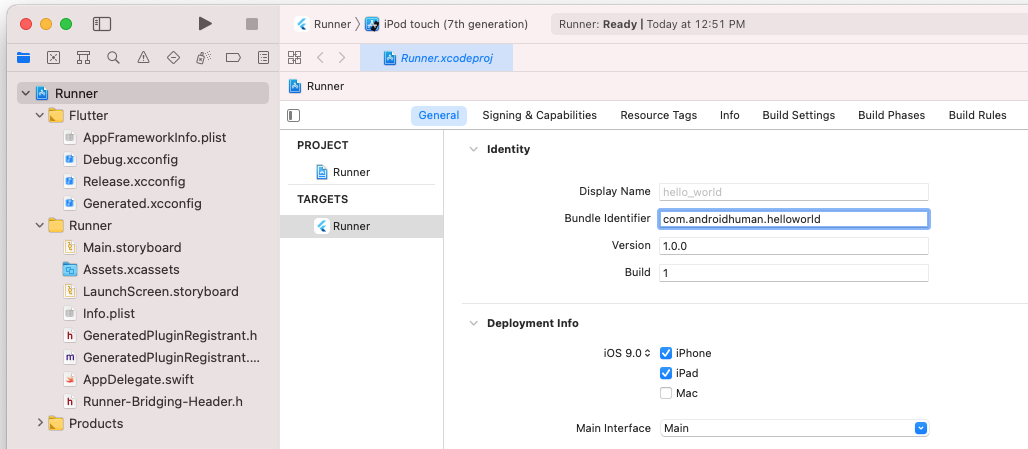Run the project with the play button
This screenshot has height=449, width=1028.
tap(205, 24)
